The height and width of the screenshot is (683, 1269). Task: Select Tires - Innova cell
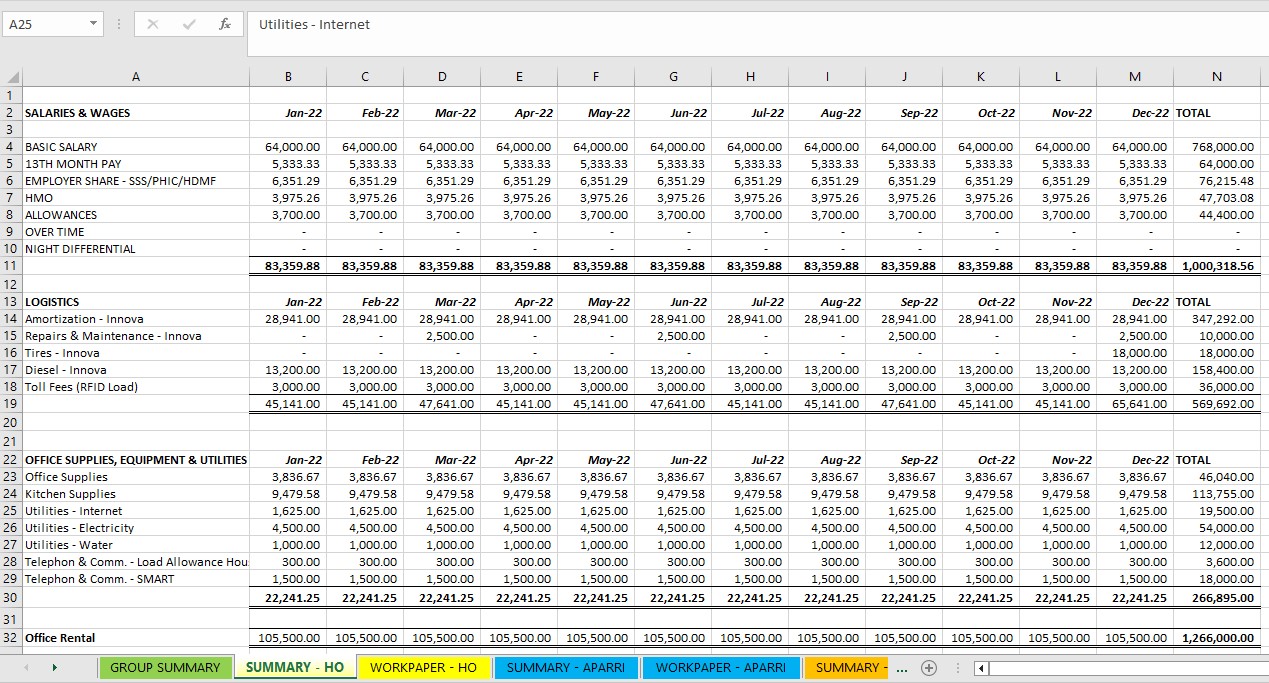pos(136,353)
